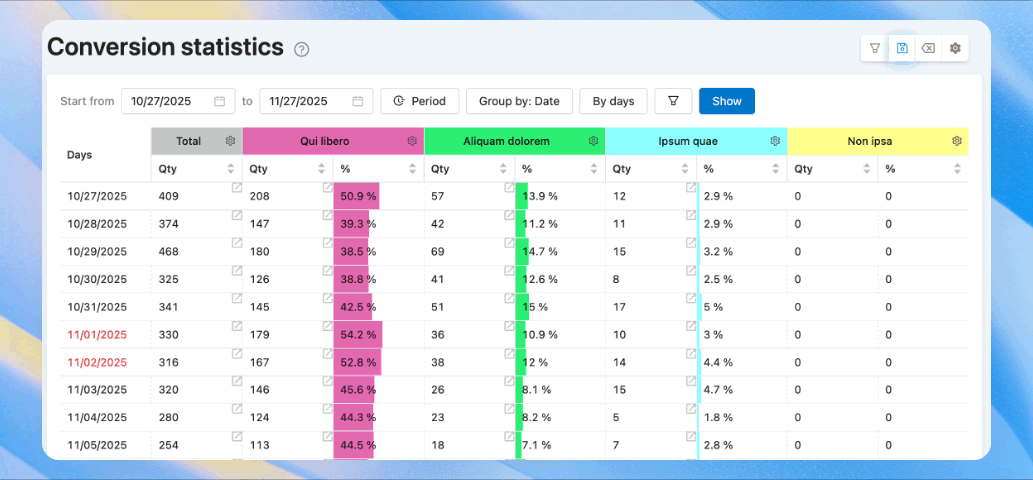Click the clear/backspace icon in top-right toolbar
The height and width of the screenshot is (480, 1033).
pos(928,48)
